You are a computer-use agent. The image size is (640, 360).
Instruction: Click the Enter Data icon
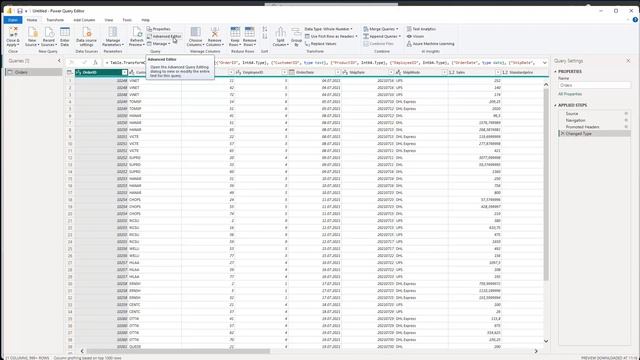[x=64, y=32]
